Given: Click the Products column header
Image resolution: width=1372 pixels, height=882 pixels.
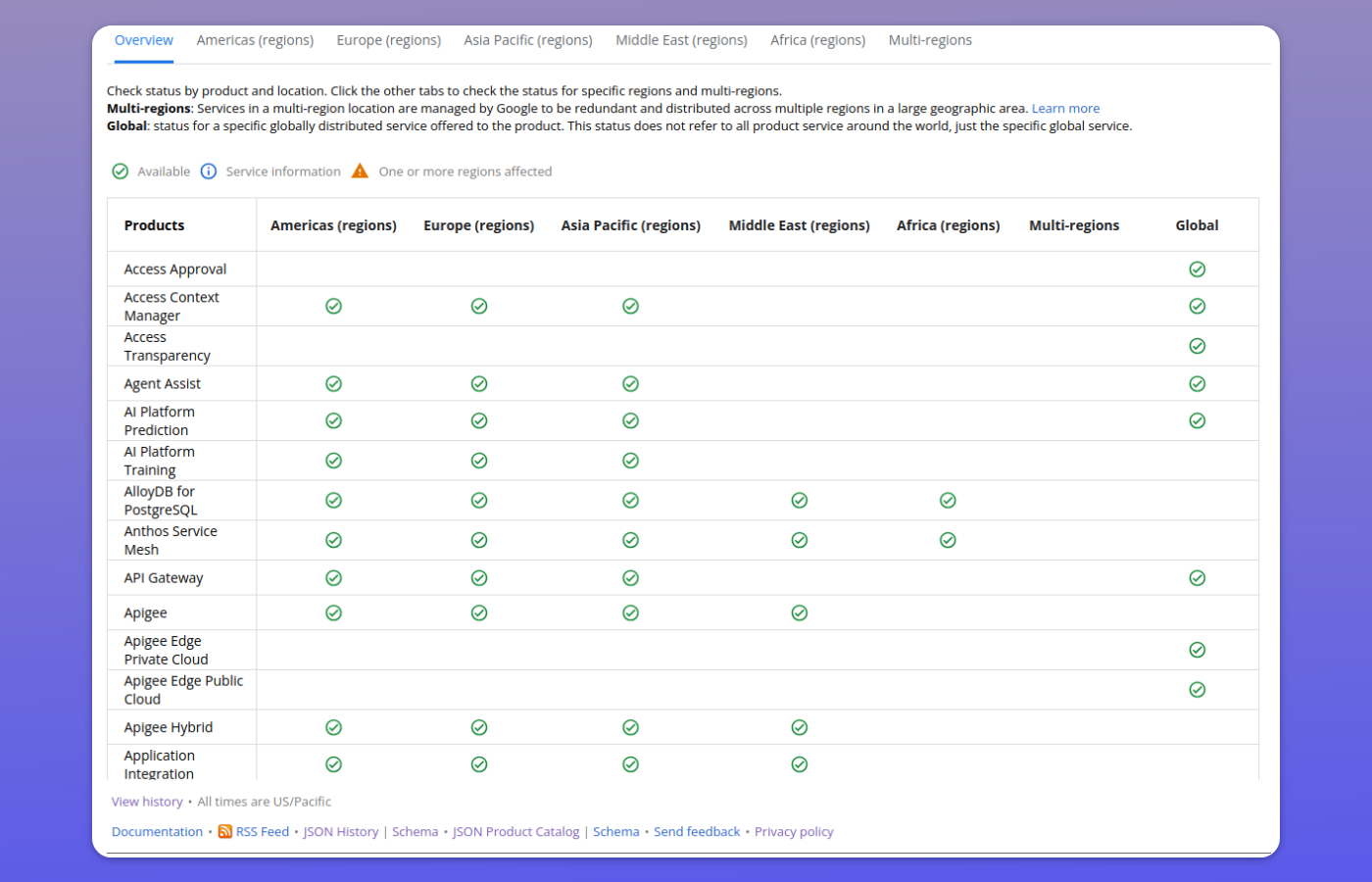Looking at the screenshot, I should click(154, 225).
